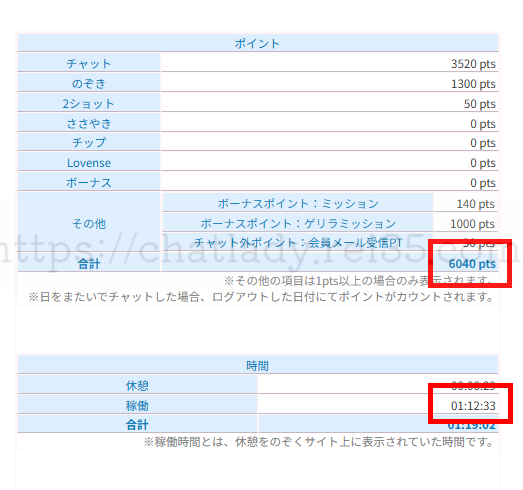Click the のぞき row label
This screenshot has width=523, height=490.
click(89, 83)
